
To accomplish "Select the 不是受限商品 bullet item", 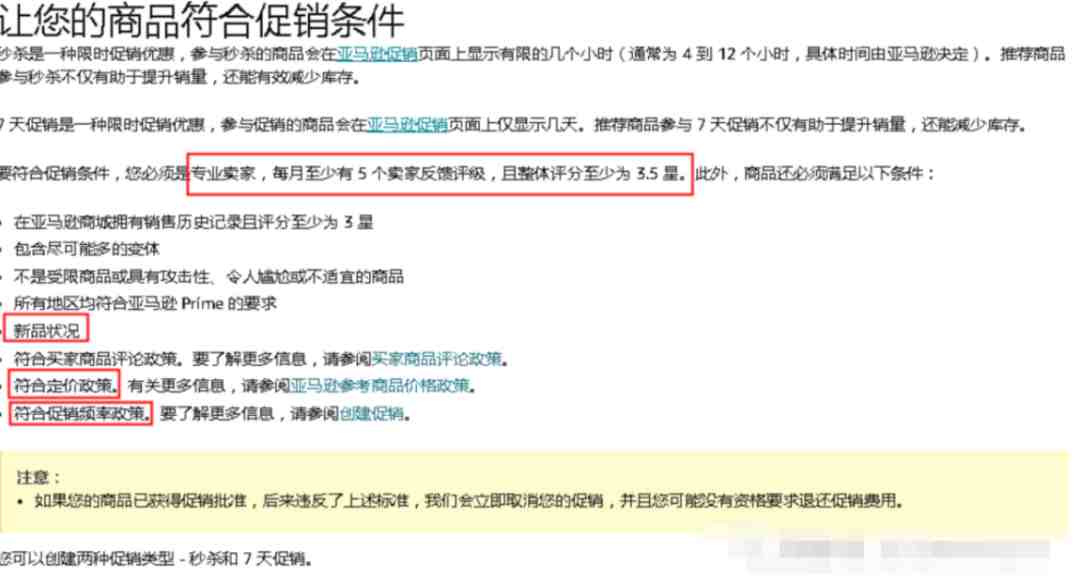I will click(209, 277).
